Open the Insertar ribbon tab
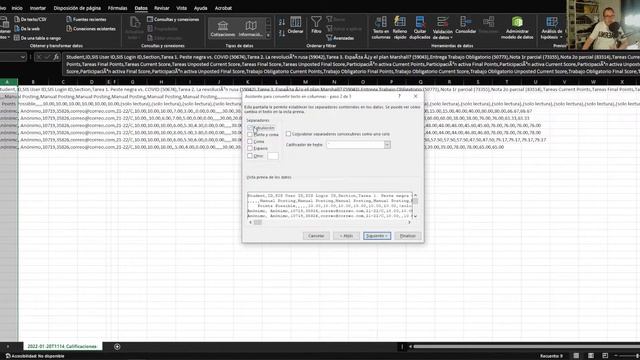640x360 pixels. coord(38,8)
